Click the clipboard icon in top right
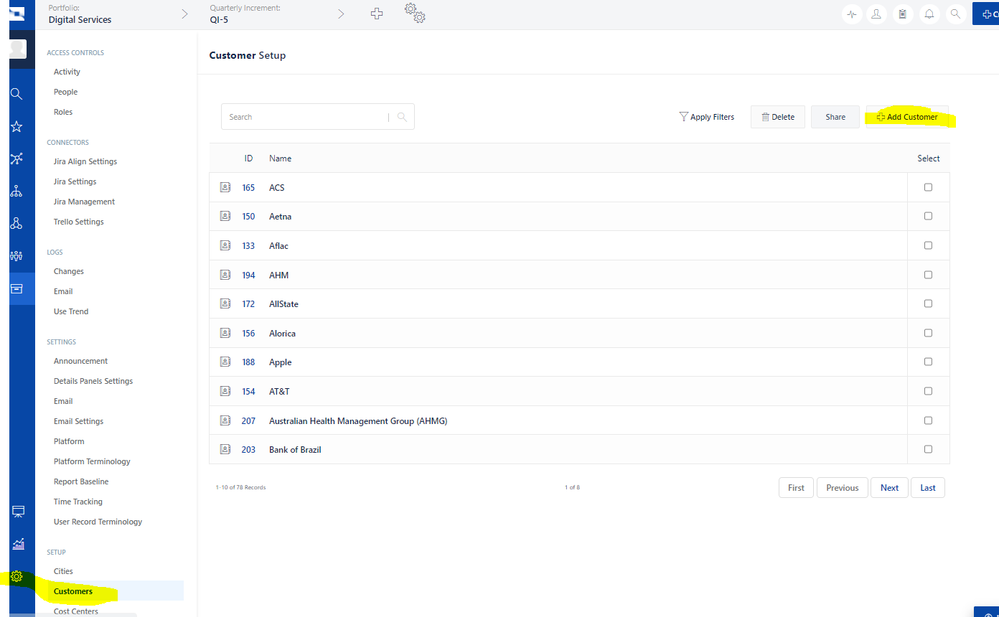This screenshot has width=999, height=617. point(903,13)
